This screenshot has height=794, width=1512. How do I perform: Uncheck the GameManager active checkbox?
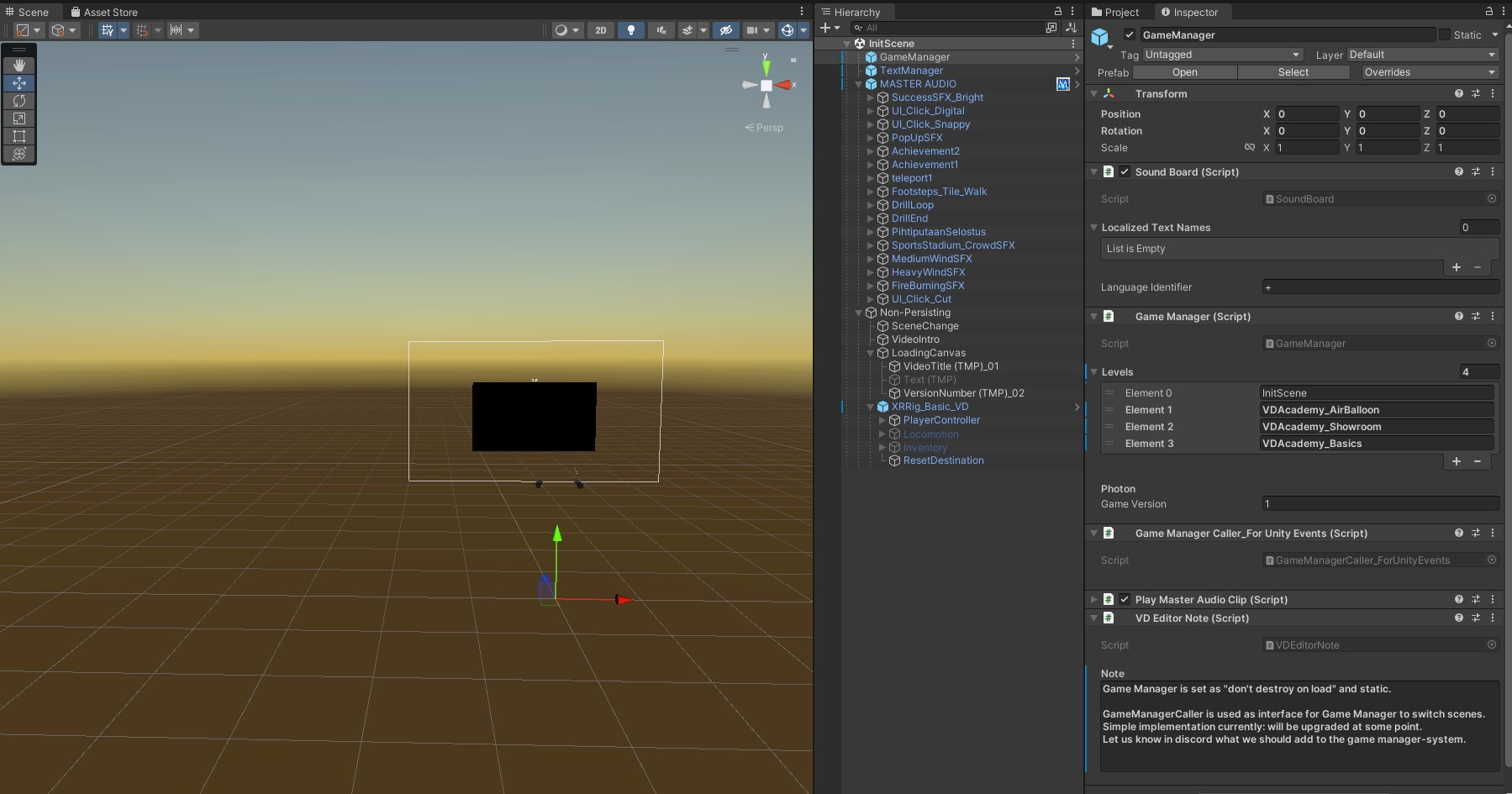[x=1129, y=35]
